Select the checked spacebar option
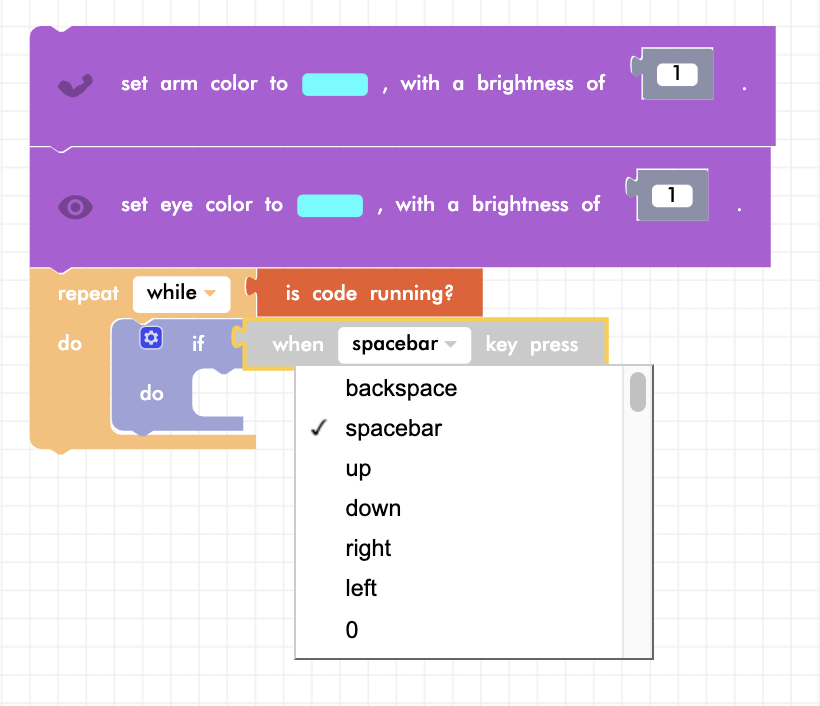 [x=393, y=429]
